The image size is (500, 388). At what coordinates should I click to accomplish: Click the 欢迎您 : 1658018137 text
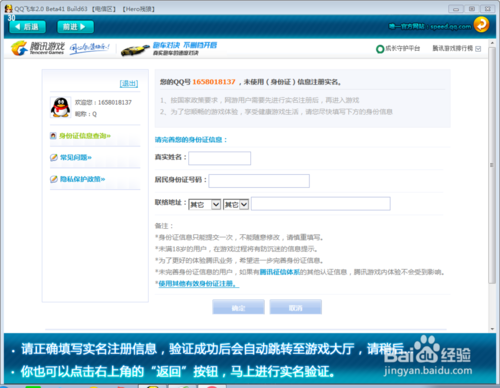(x=103, y=102)
